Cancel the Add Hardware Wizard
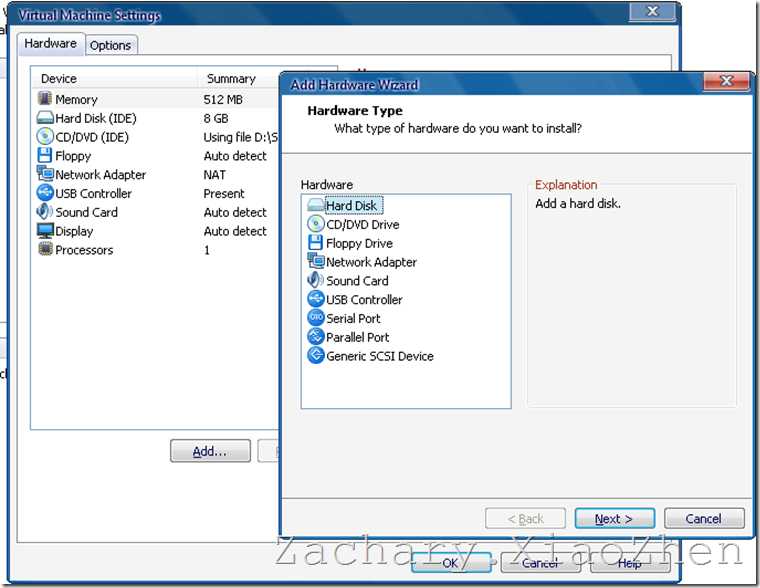The height and width of the screenshot is (588, 760). pyautogui.click(x=704, y=519)
